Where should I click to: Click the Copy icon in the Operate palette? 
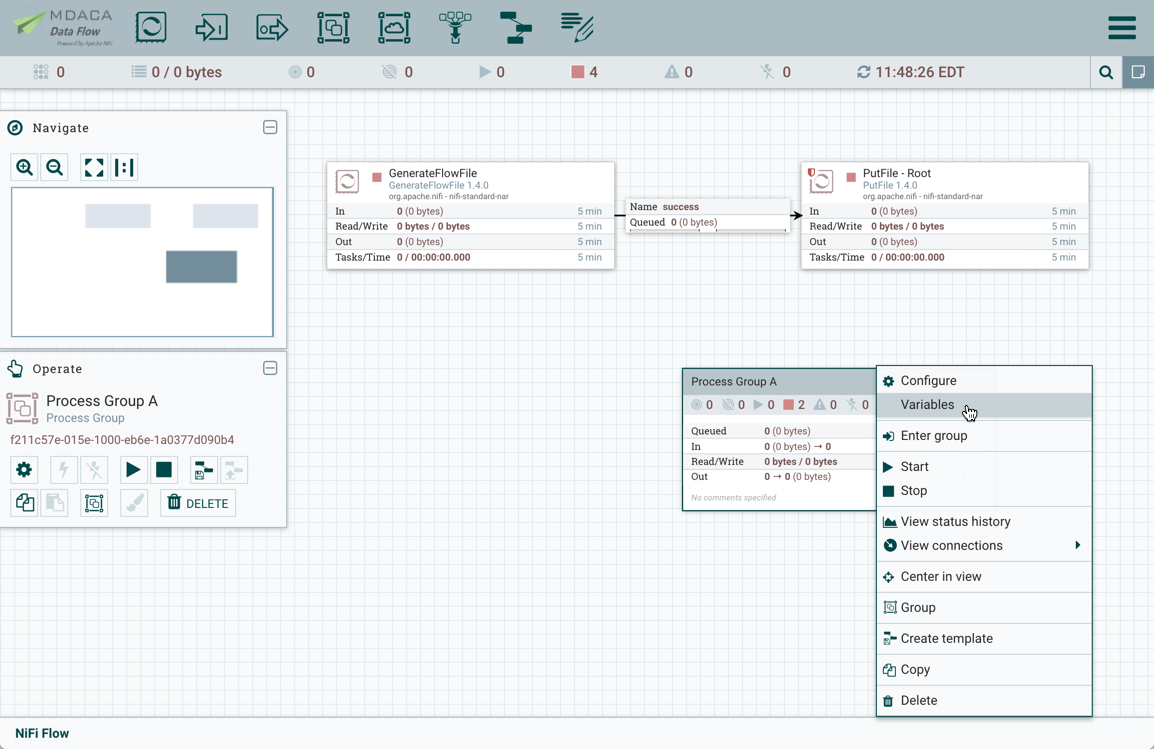click(23, 504)
